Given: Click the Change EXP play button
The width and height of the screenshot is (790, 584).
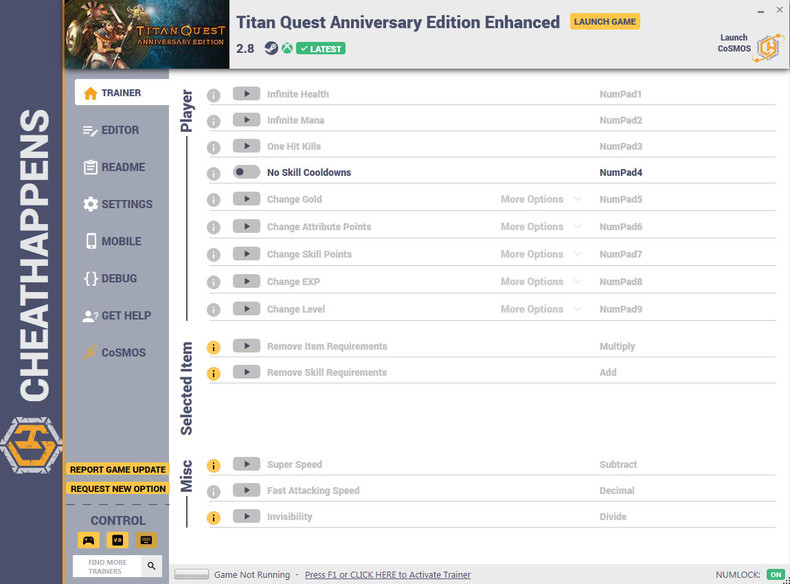Looking at the screenshot, I should pos(246,281).
